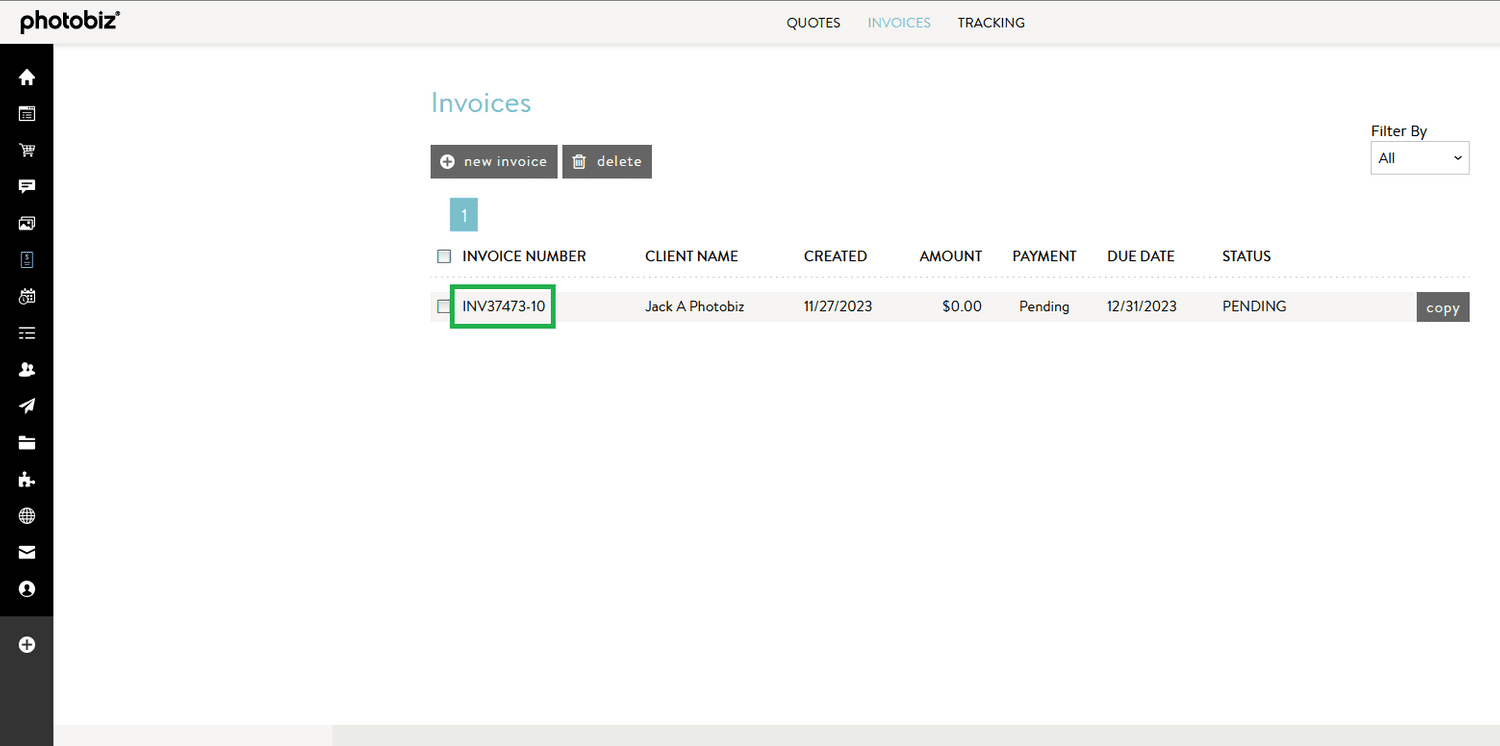Open the home dashboard icon
The image size is (1500, 746).
pyautogui.click(x=26, y=77)
